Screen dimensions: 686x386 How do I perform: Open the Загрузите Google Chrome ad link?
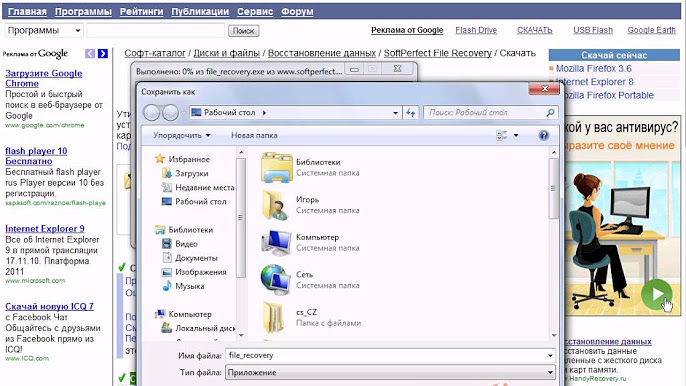[x=44, y=78]
